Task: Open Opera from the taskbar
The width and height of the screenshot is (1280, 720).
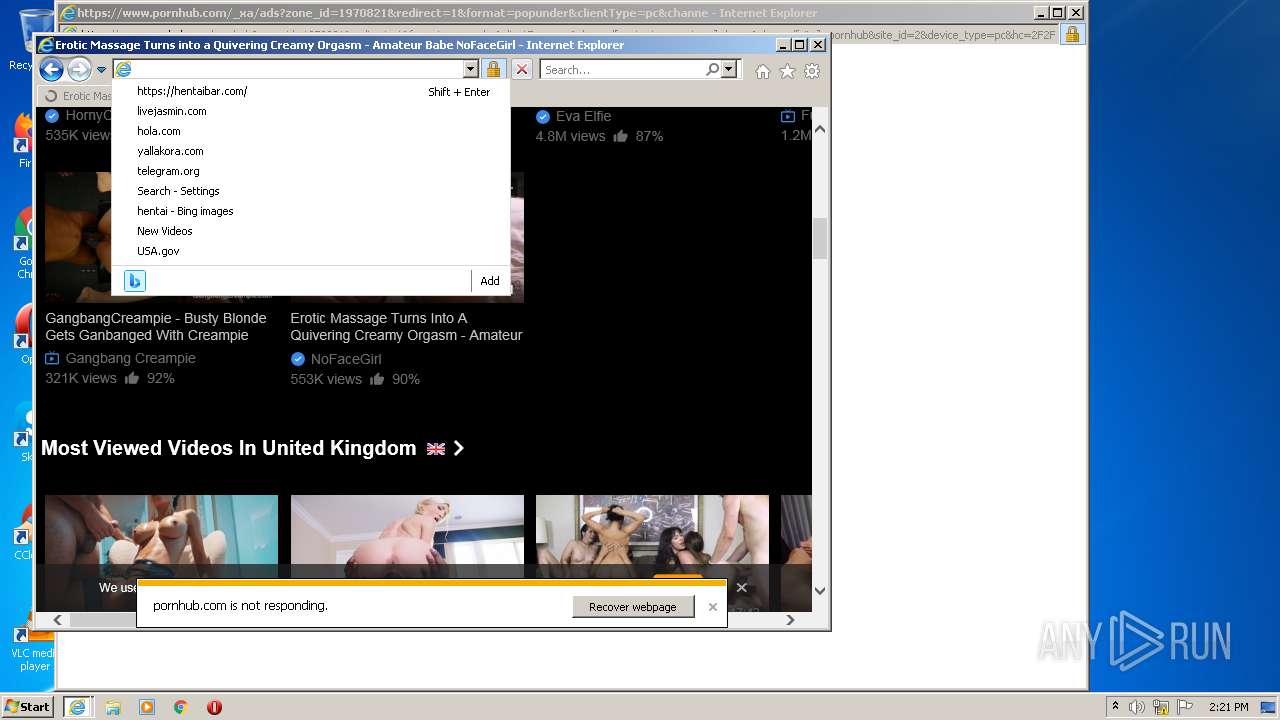Action: (214, 707)
